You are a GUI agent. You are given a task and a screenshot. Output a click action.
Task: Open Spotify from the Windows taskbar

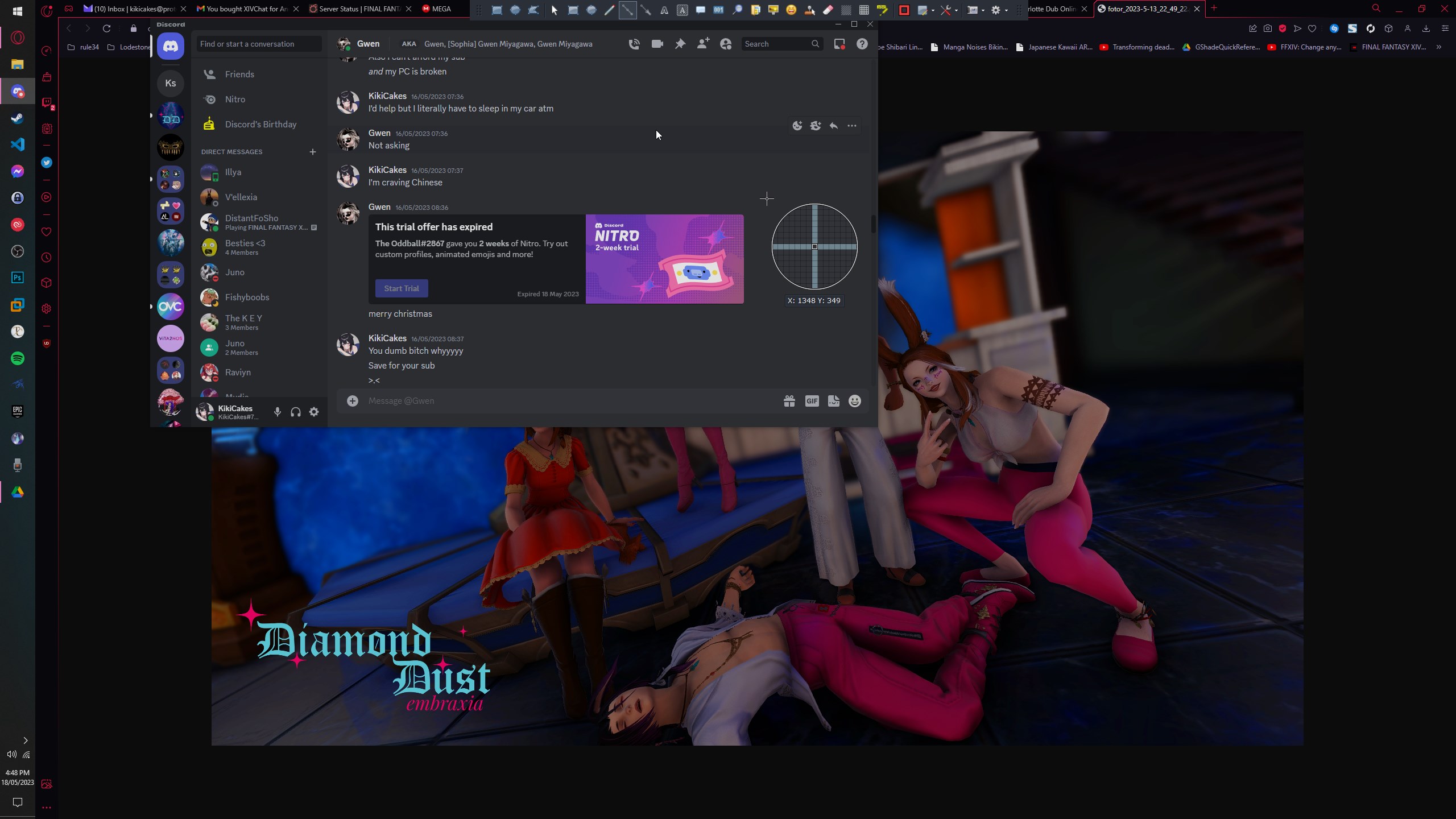(18, 358)
